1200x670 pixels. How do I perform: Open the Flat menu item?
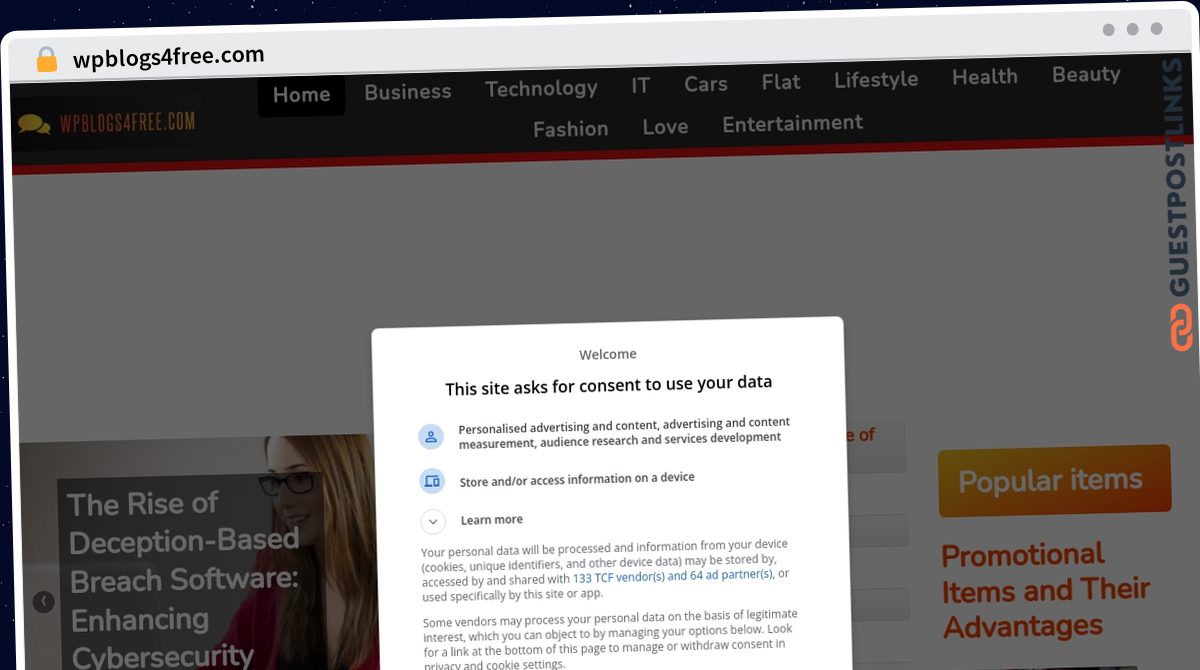pyautogui.click(x=781, y=82)
